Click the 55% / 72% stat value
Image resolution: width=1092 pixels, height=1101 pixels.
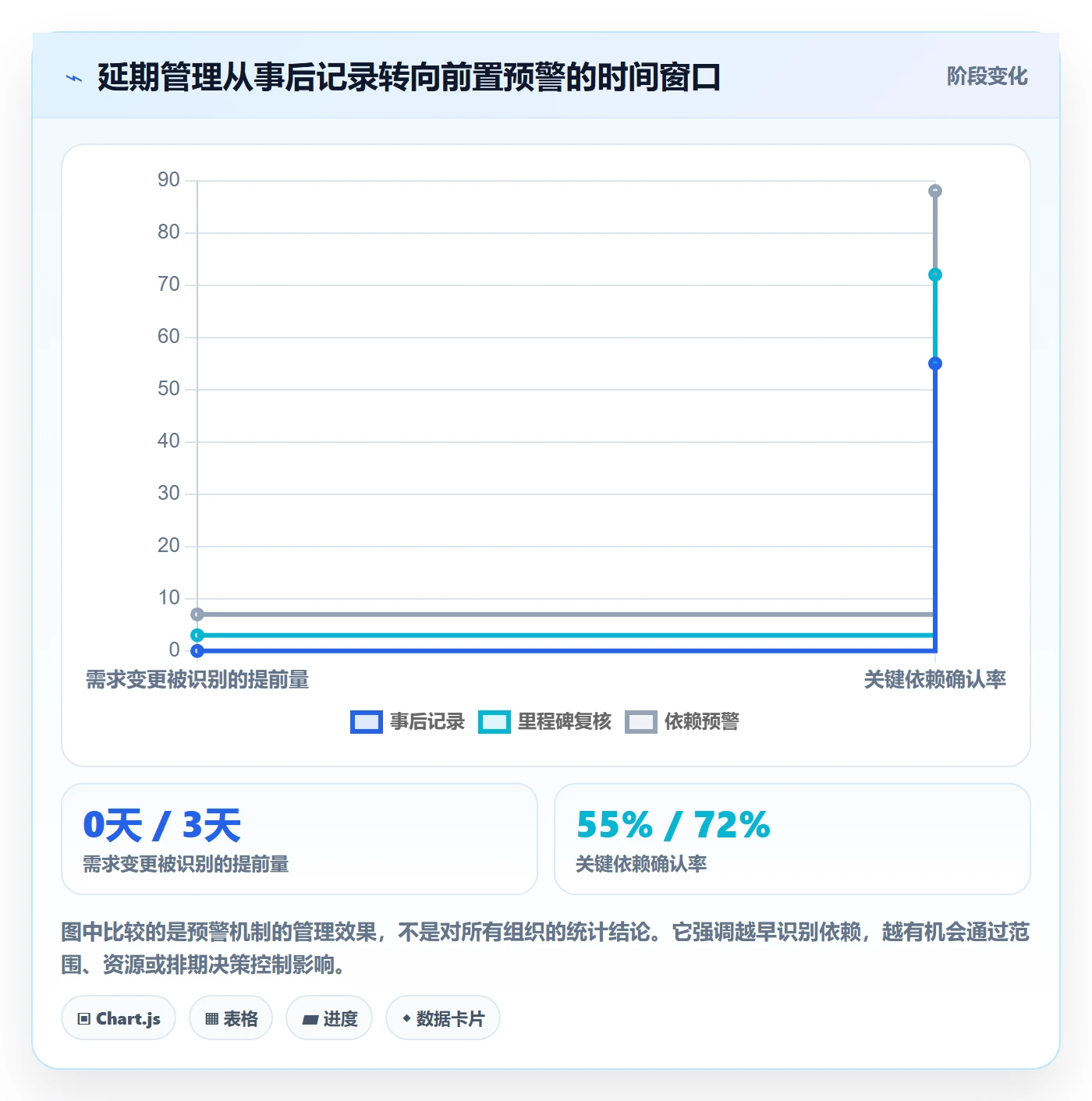[673, 825]
